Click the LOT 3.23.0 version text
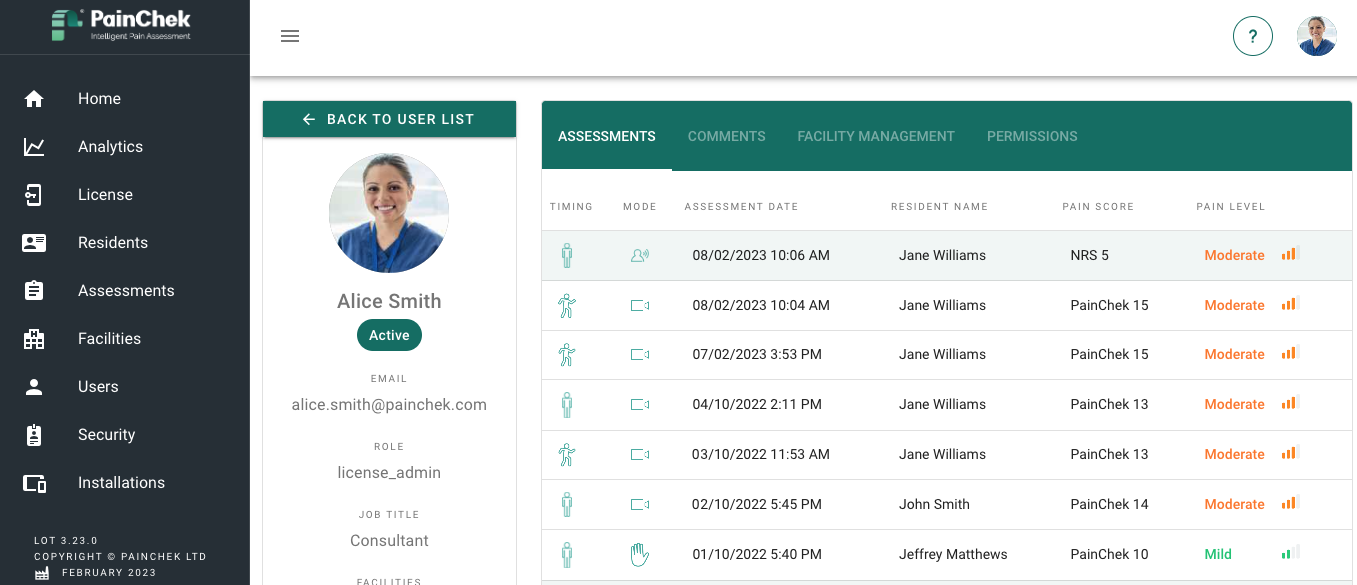Viewport: 1357px width, 585px height. tap(66, 540)
